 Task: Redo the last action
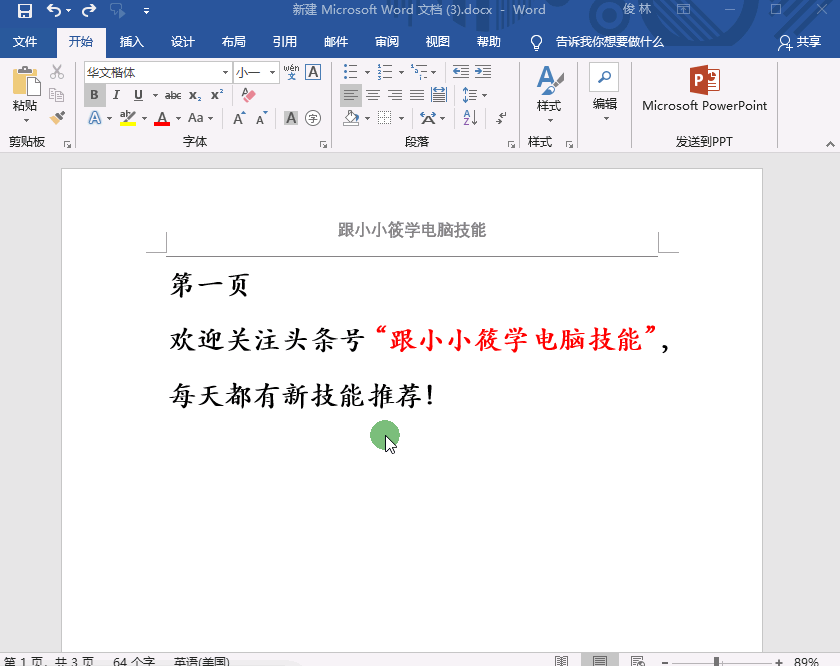(89, 10)
